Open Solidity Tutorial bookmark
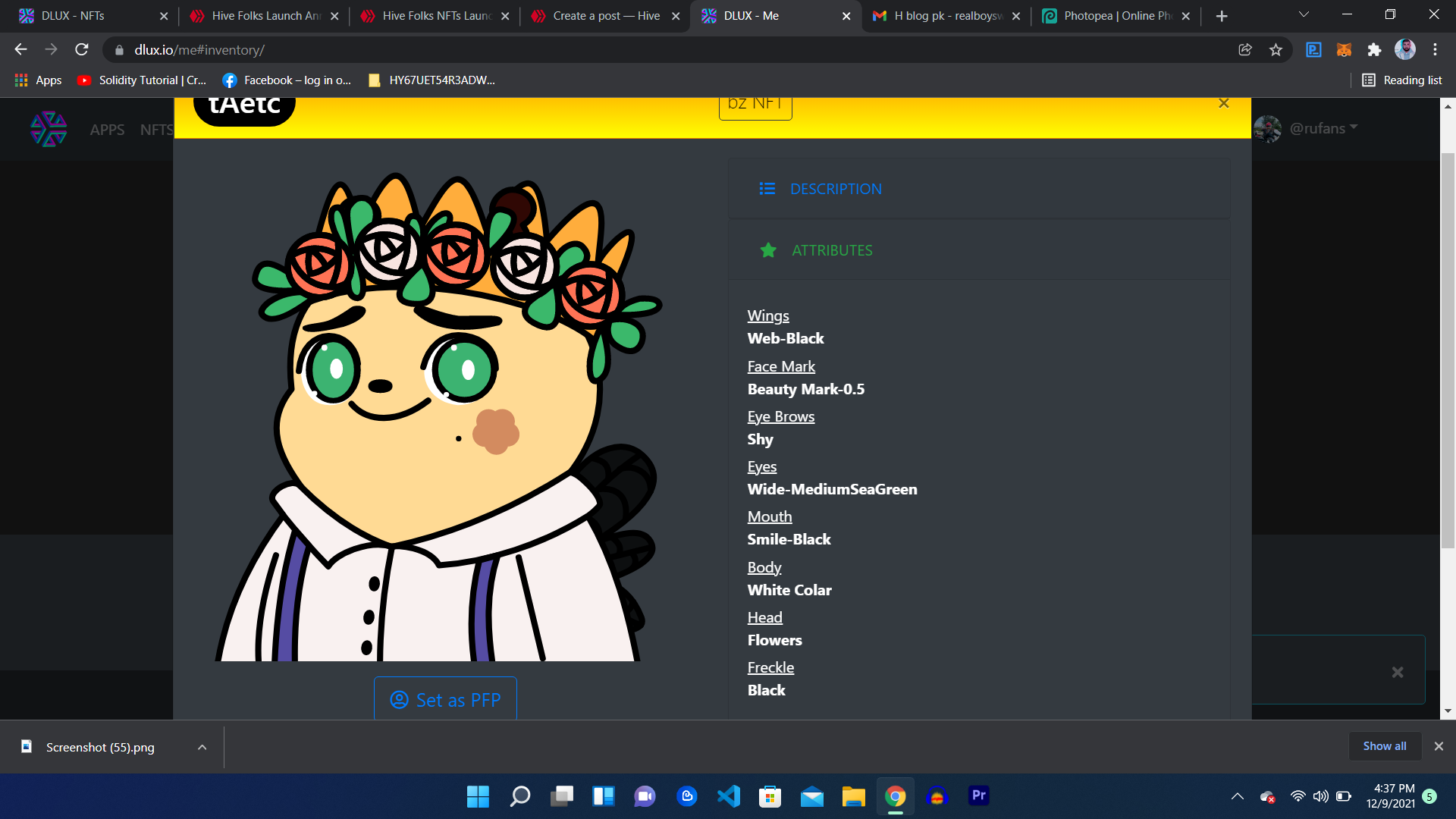 pos(142,80)
